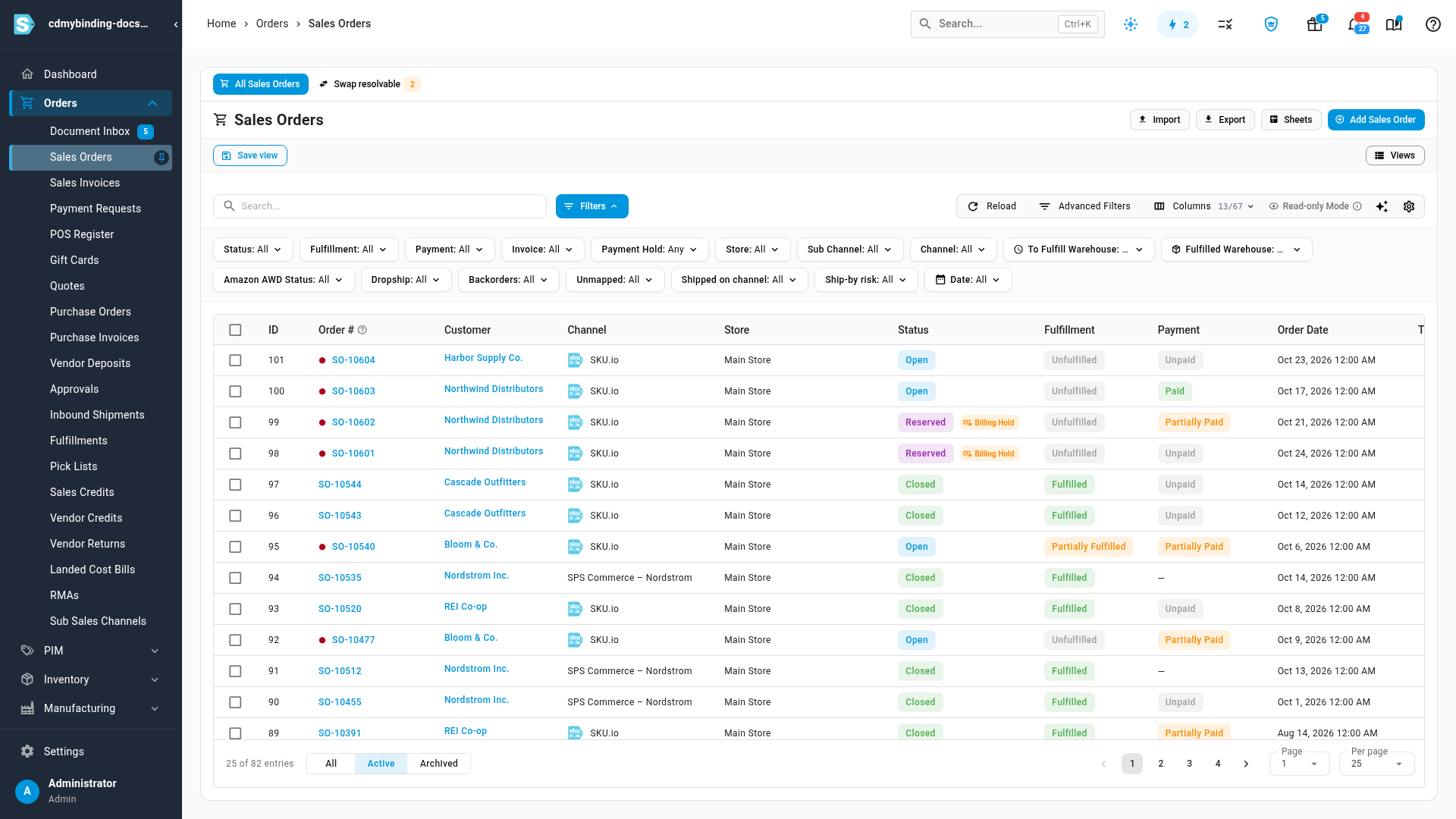Click the Save view button

point(250,155)
